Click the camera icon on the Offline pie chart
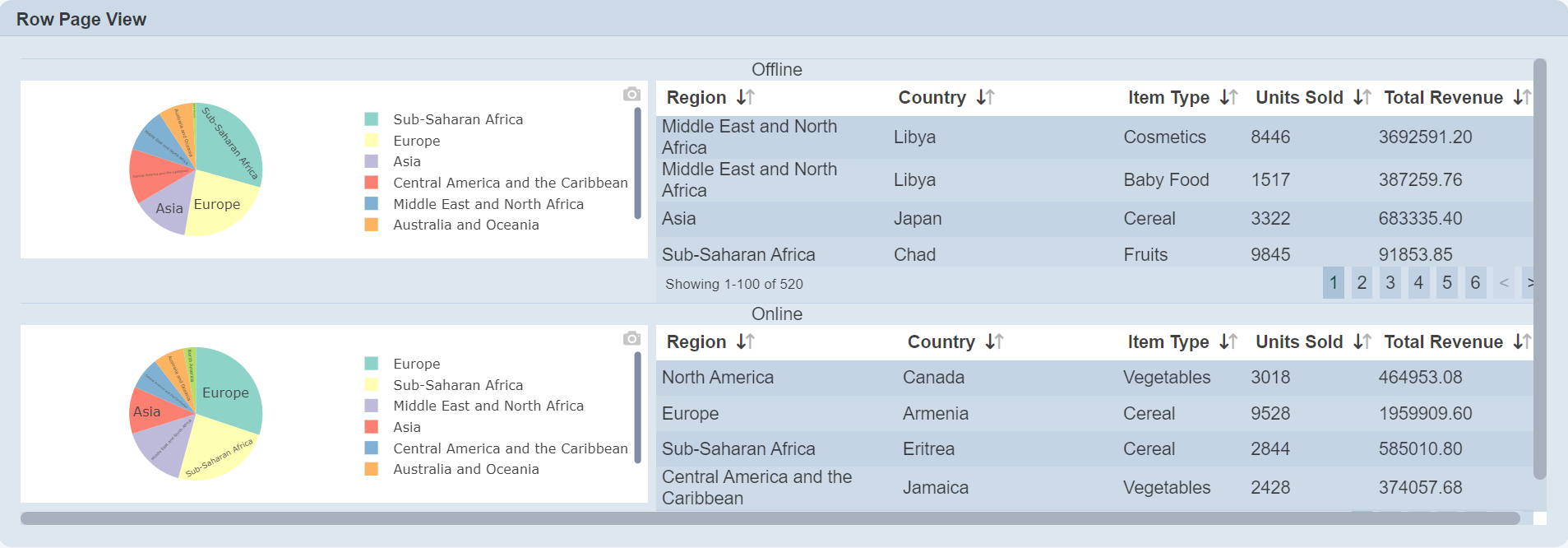This screenshot has width=1568, height=548. [631, 95]
